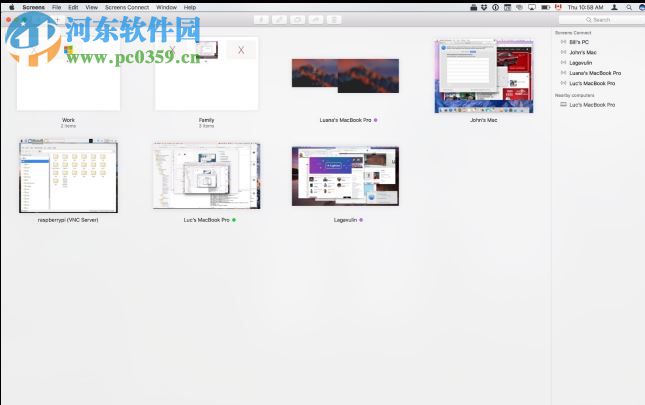Open the Dropbox menu bar icon
The width and height of the screenshot is (645, 405).
coord(484,7)
